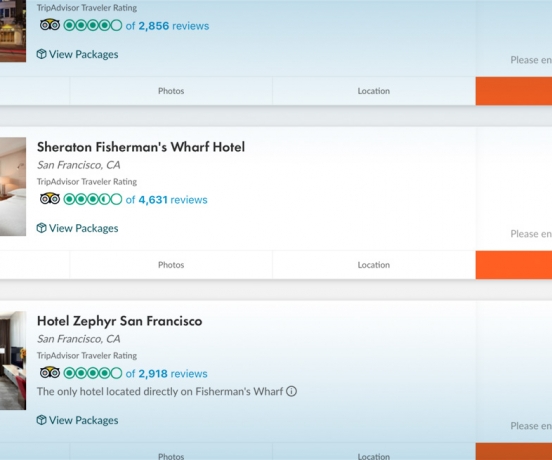This screenshot has width=552, height=460.
Task: Click rating bubbles beside 2,918 reviews
Action: pos(93,373)
